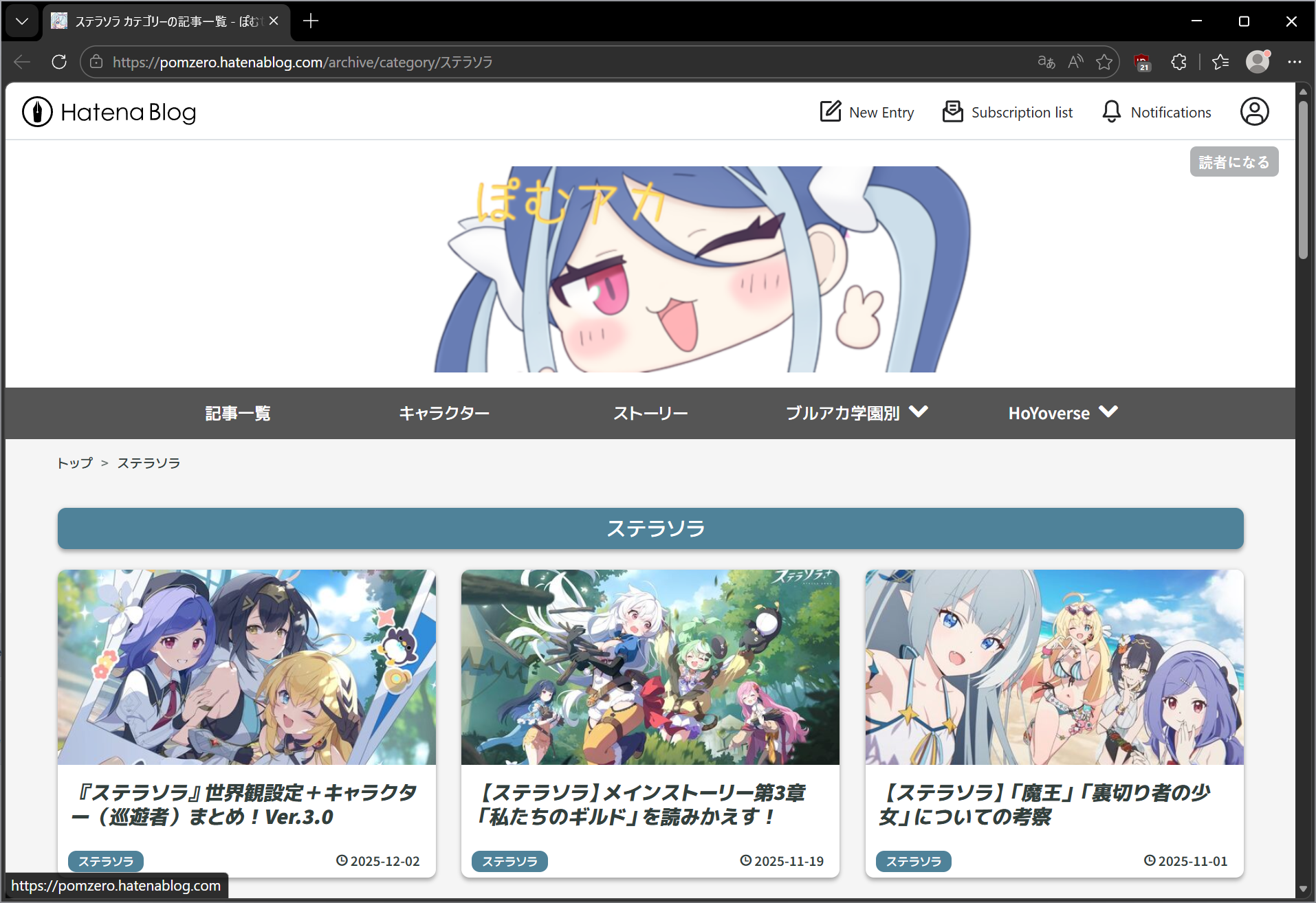
Task: Create a New Entry
Action: click(x=867, y=112)
